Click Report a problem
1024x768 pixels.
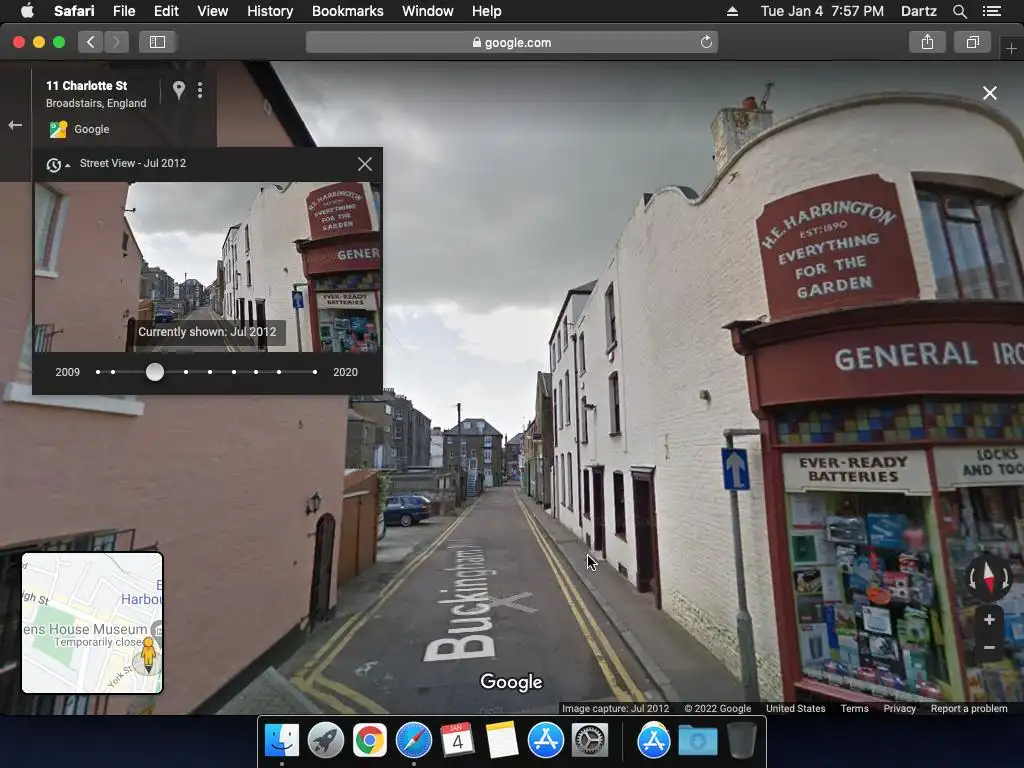pos(968,709)
